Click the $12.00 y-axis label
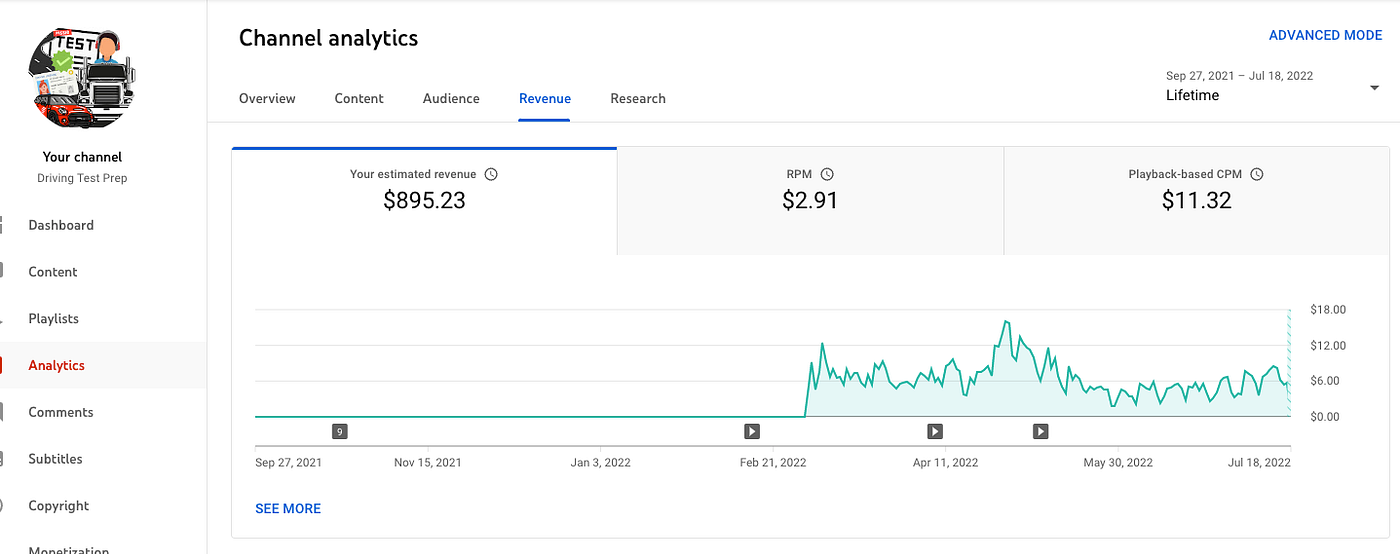1400x554 pixels. click(1328, 346)
